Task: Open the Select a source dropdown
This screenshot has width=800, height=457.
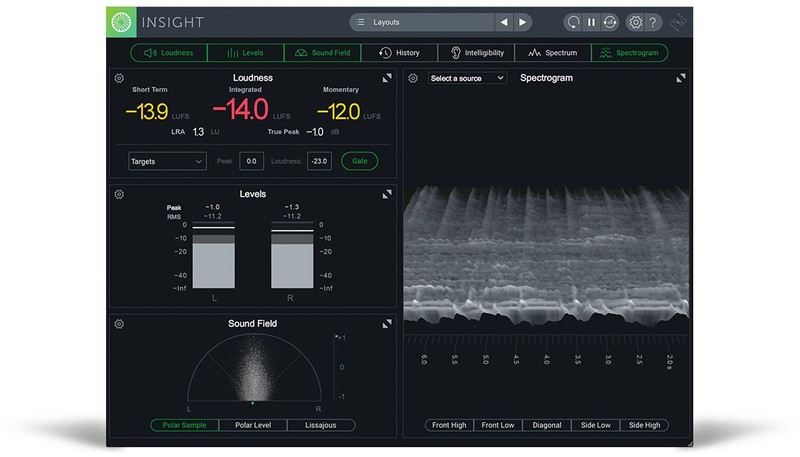Action: coord(467,78)
